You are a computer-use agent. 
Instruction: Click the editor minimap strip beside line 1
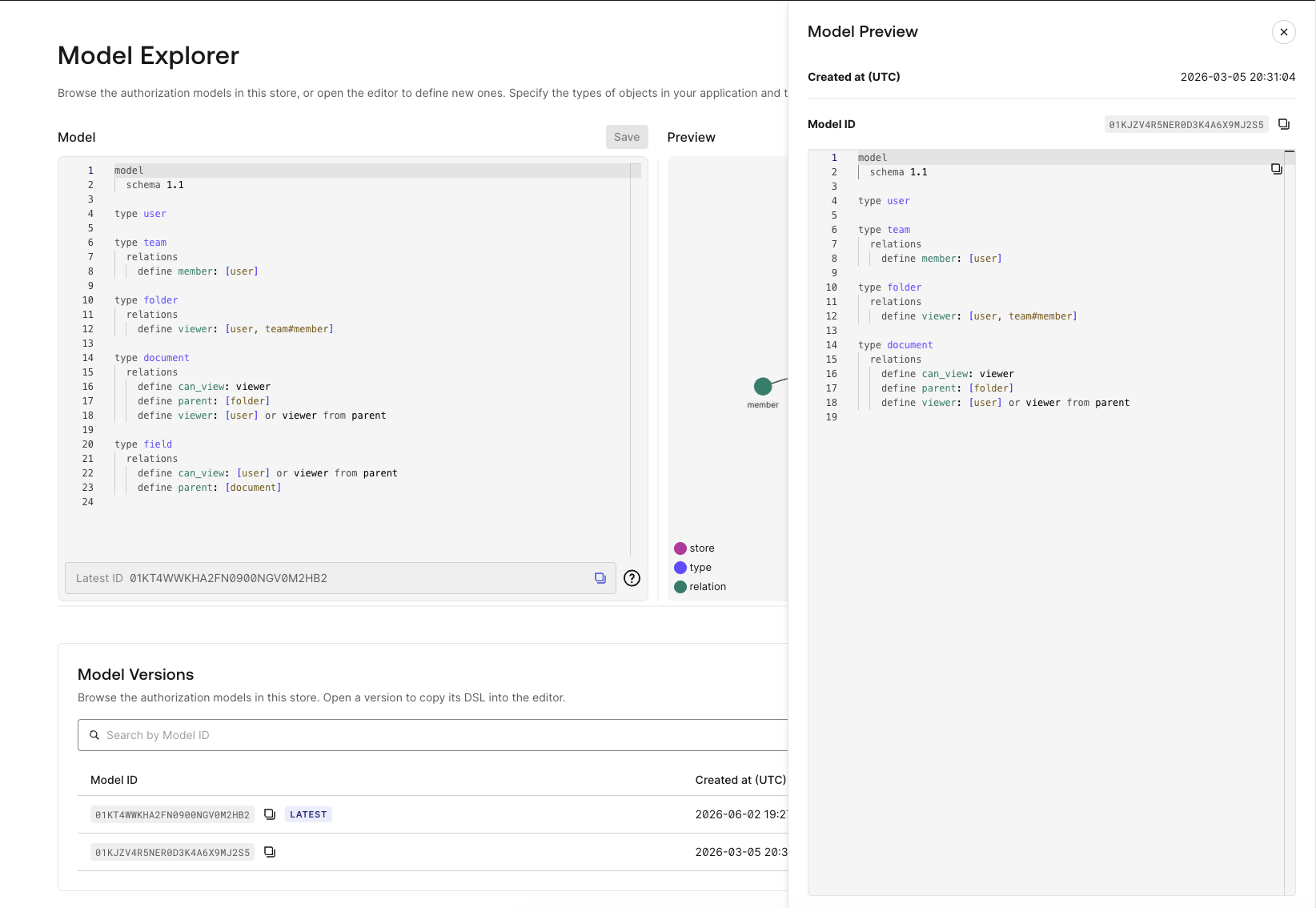[636, 171]
